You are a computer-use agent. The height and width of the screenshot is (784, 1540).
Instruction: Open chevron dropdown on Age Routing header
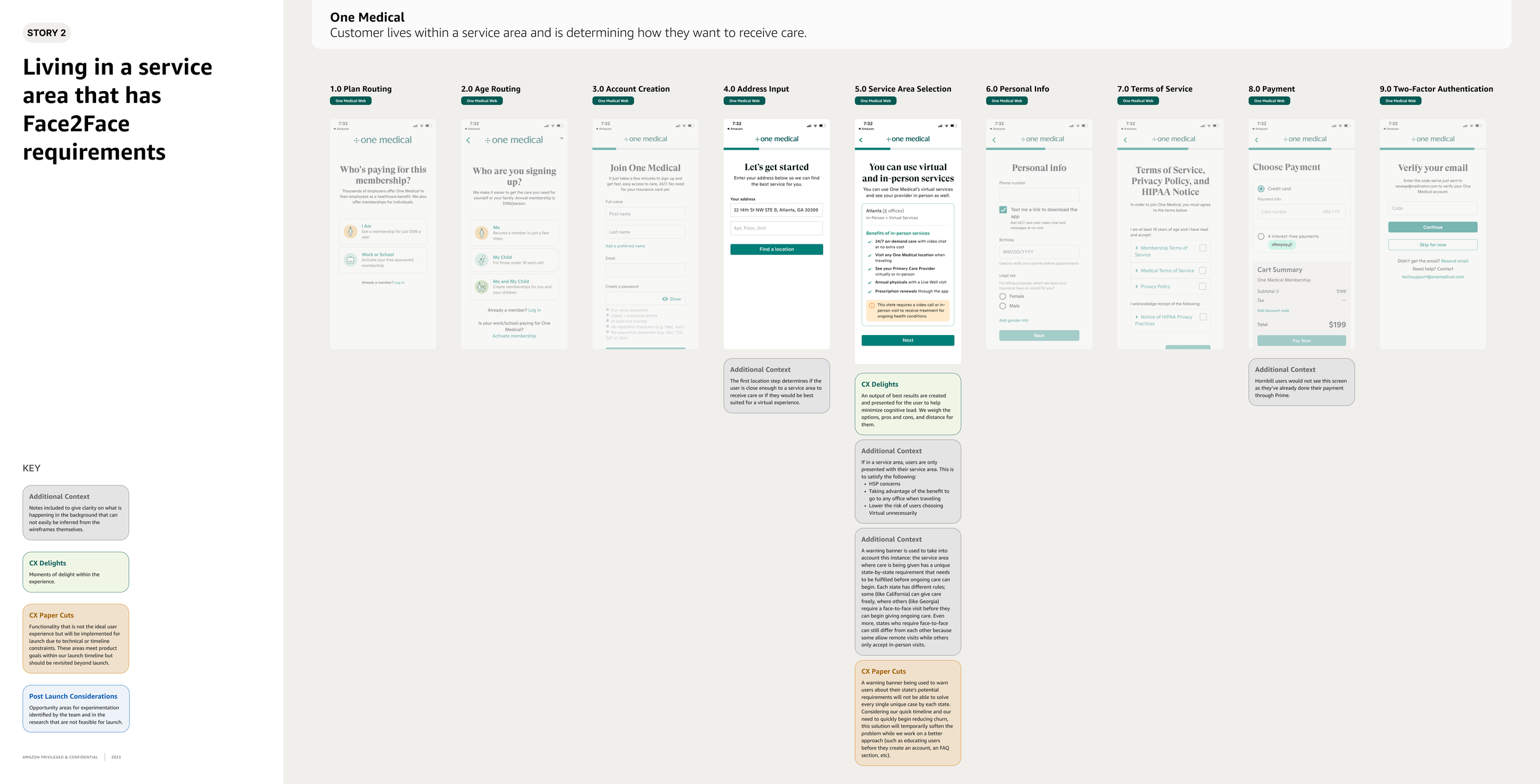561,139
